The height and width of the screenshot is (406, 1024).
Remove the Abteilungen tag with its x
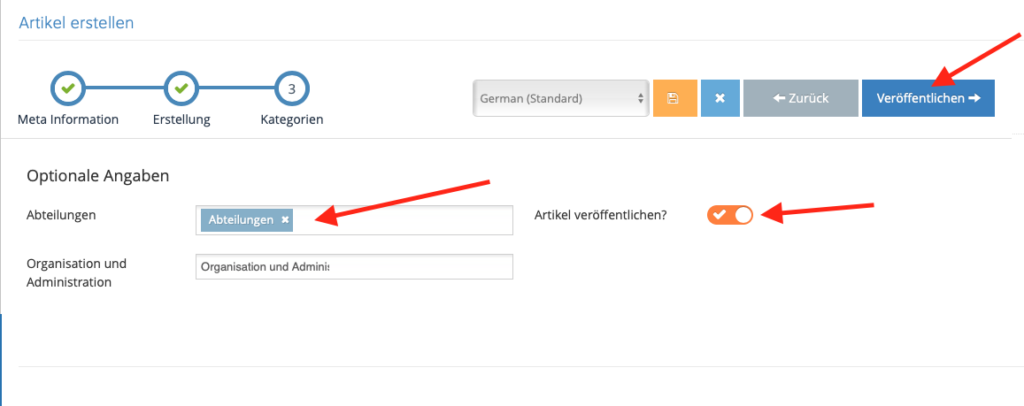[x=285, y=220]
